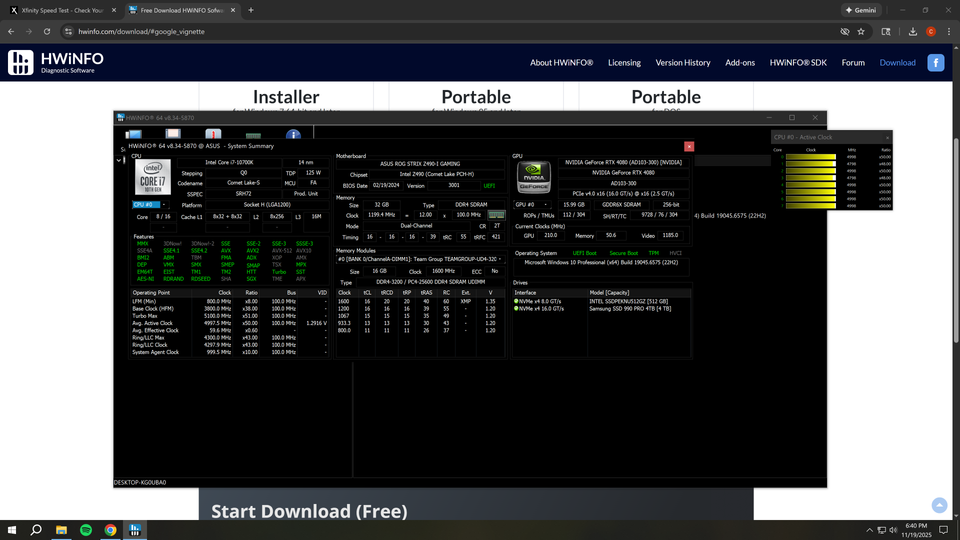Open the GPU #0 selector dropdown
The image size is (960, 540).
coord(546,205)
